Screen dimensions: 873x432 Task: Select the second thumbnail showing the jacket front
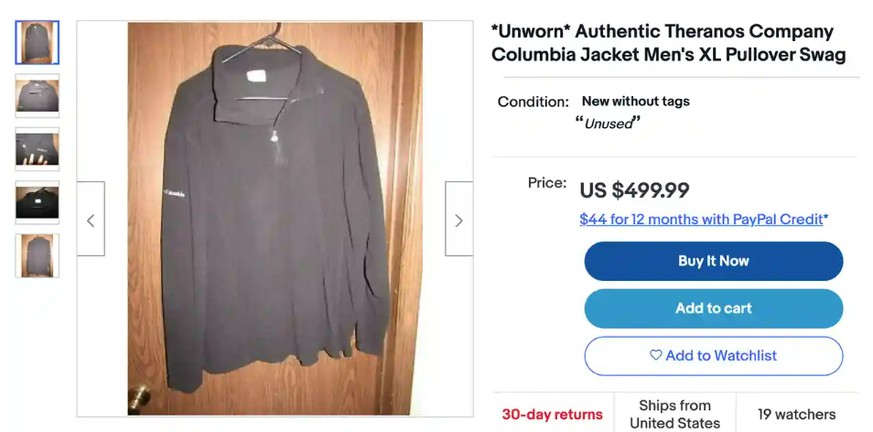click(37, 96)
